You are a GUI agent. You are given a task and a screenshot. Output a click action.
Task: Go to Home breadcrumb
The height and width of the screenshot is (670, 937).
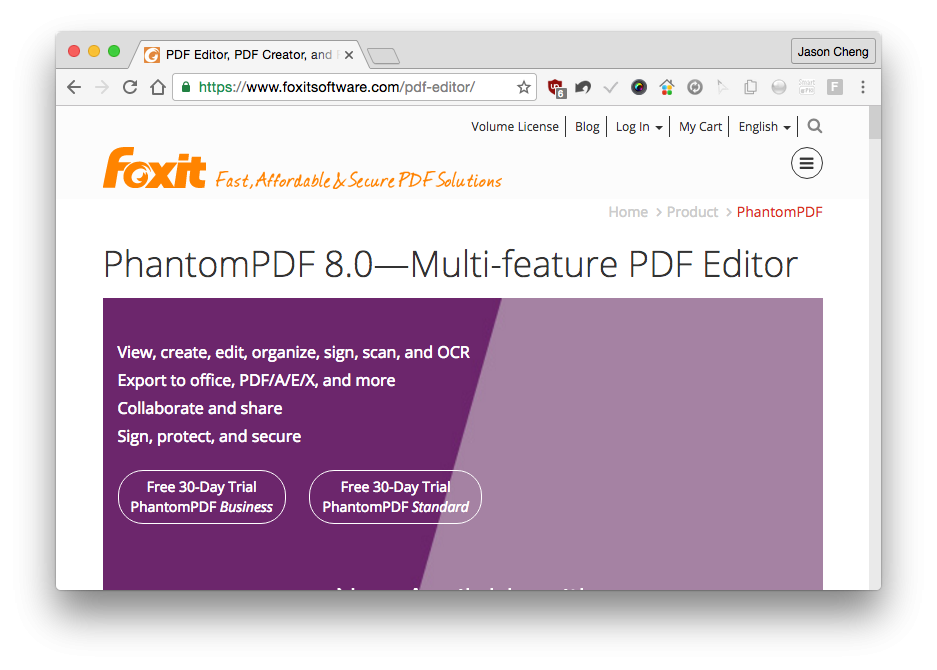pos(628,212)
